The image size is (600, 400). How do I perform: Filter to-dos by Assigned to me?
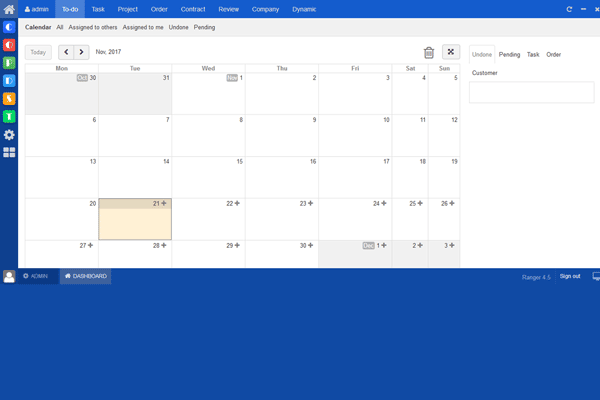coord(143,28)
